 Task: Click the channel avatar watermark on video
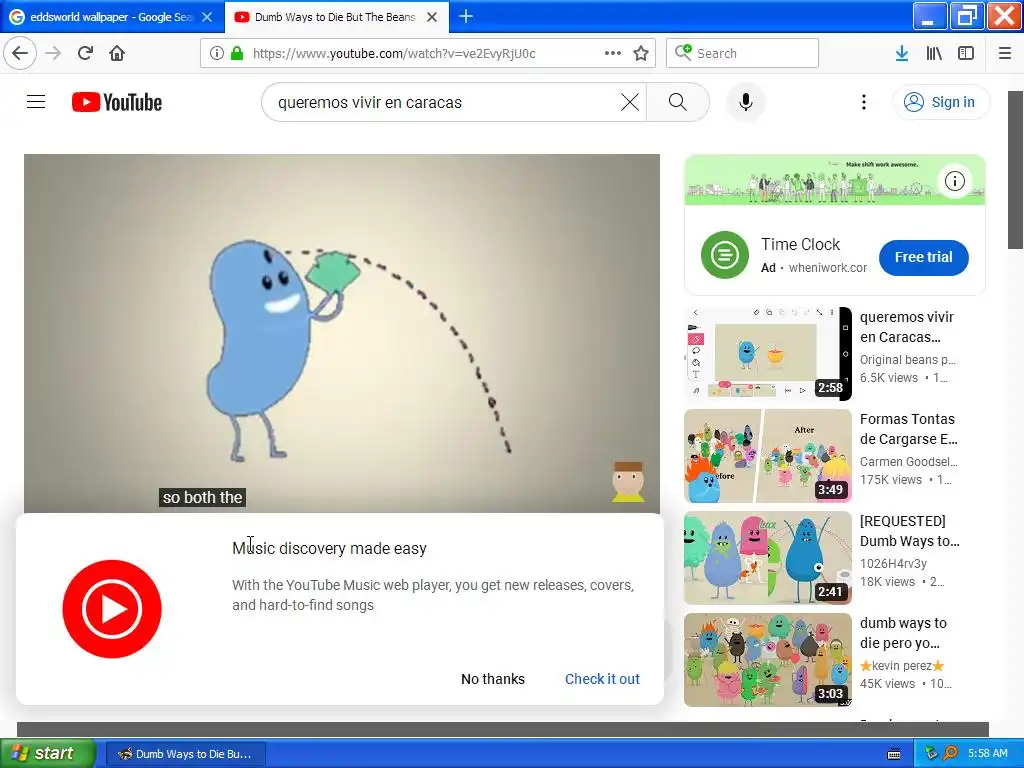click(628, 482)
